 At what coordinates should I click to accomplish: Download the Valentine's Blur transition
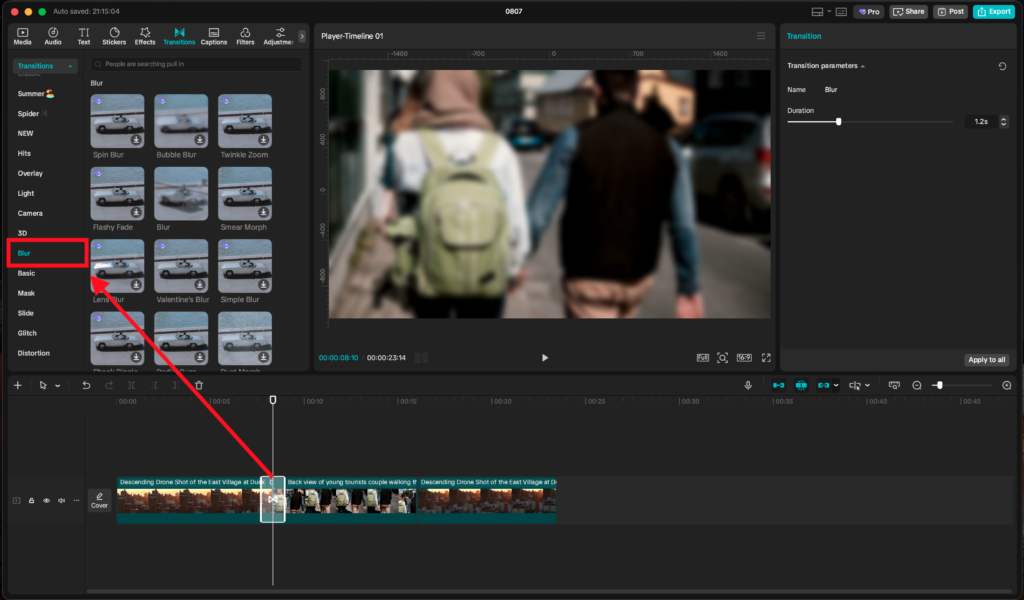(200, 285)
